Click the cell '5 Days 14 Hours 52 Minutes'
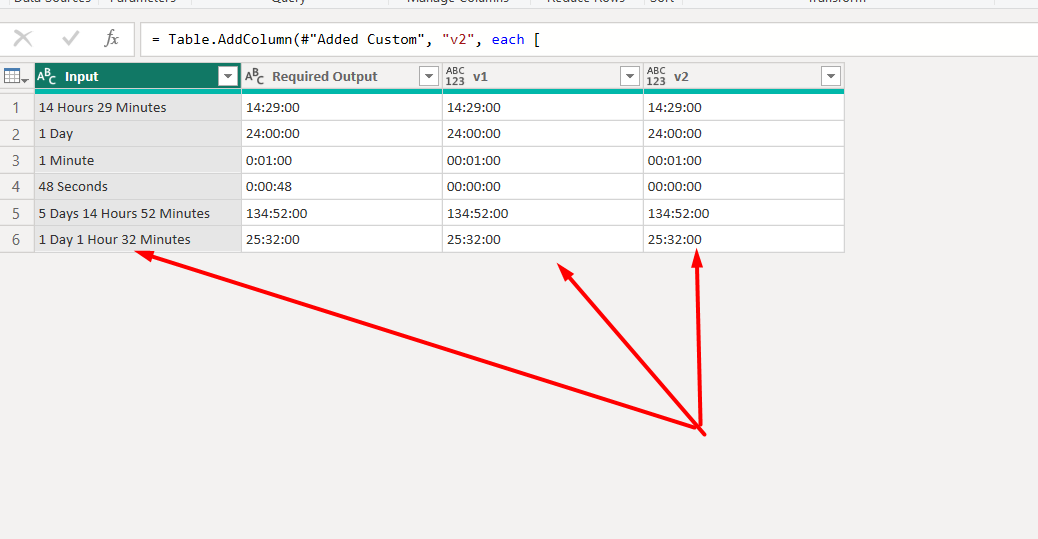Viewport: 1038px width, 539px height. pyautogui.click(x=138, y=213)
